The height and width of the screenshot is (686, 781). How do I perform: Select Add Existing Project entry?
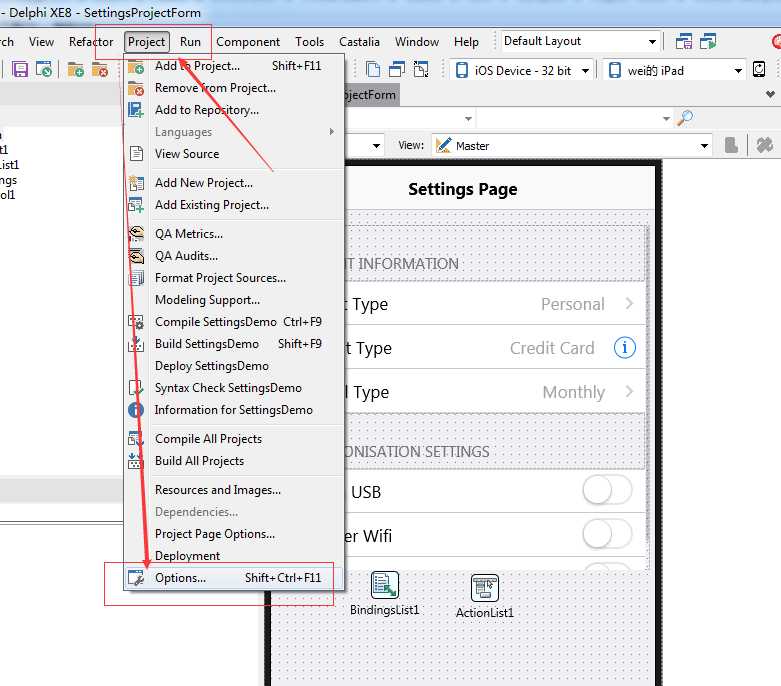pyautogui.click(x=234, y=205)
